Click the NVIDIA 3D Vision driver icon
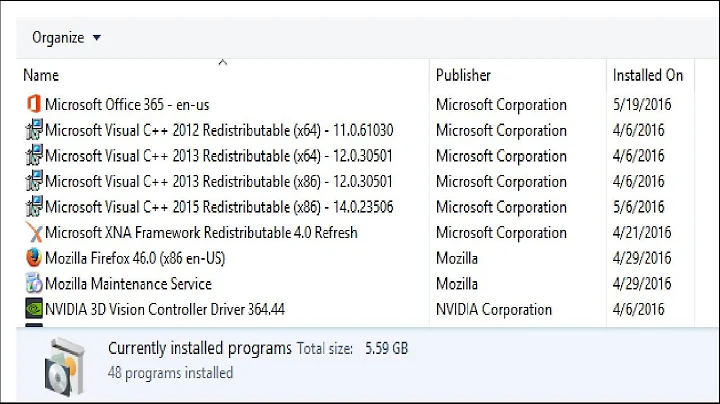 click(34, 309)
